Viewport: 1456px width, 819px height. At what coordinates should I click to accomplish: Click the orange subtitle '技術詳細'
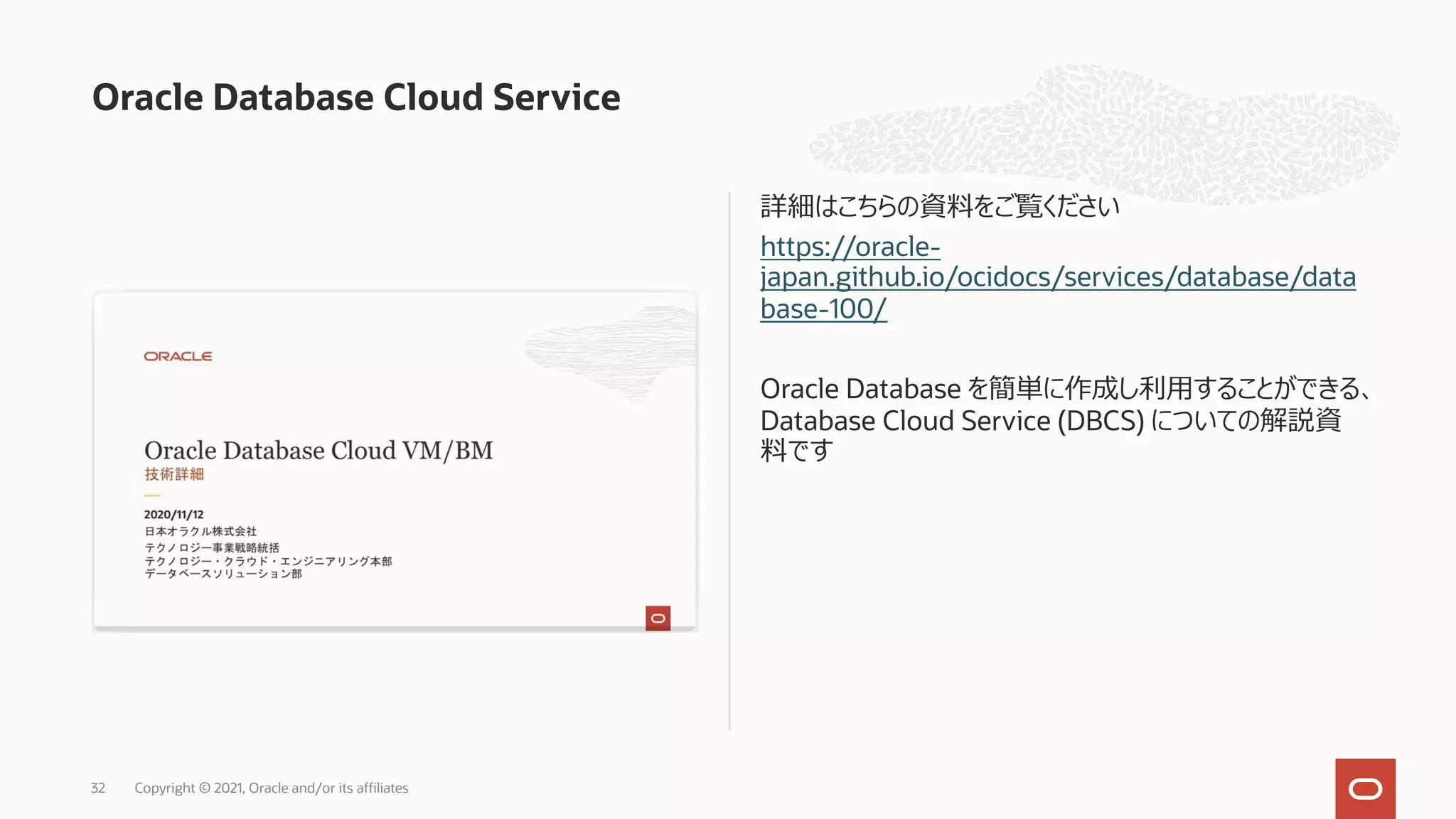[174, 474]
